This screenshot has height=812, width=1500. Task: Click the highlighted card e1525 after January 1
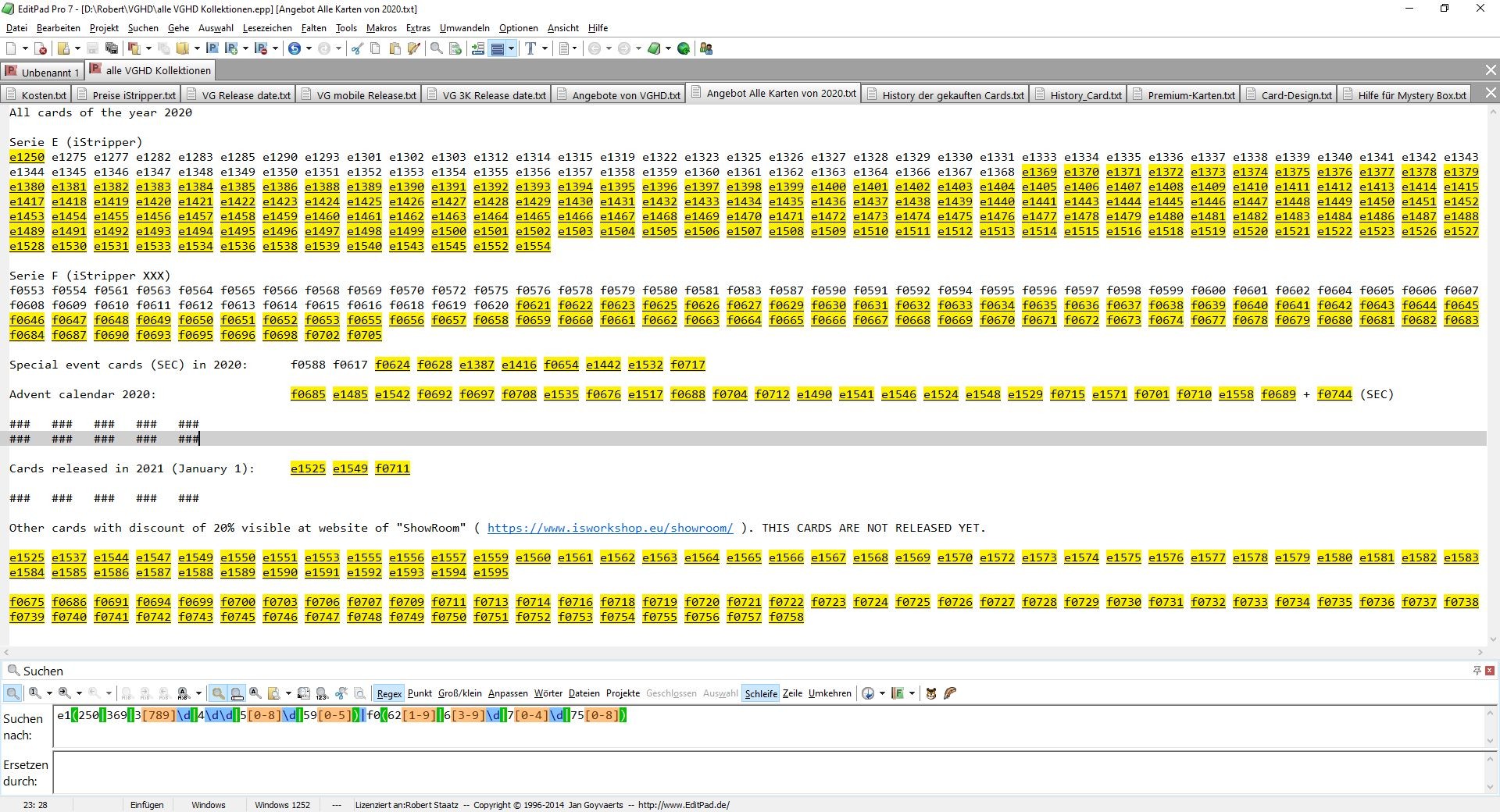point(308,468)
